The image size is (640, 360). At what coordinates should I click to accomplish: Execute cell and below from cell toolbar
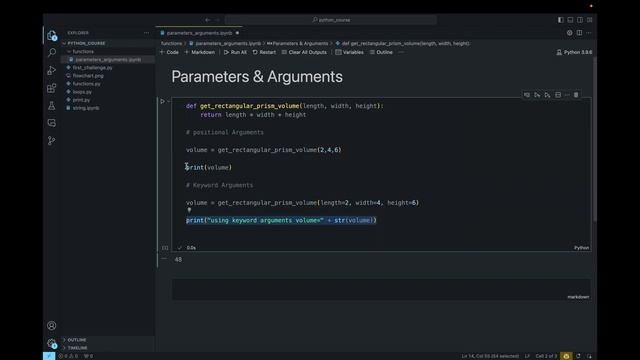click(547, 95)
